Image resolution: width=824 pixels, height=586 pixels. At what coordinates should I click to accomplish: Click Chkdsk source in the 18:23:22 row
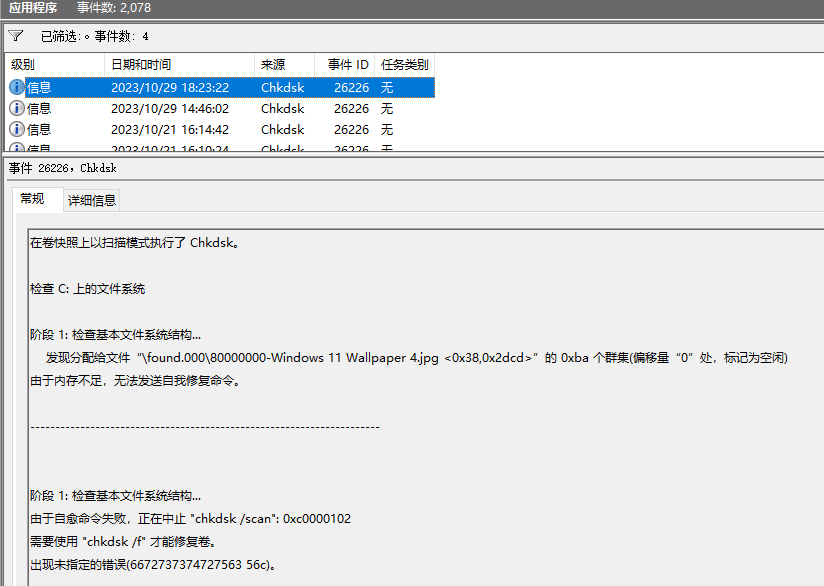click(x=282, y=87)
